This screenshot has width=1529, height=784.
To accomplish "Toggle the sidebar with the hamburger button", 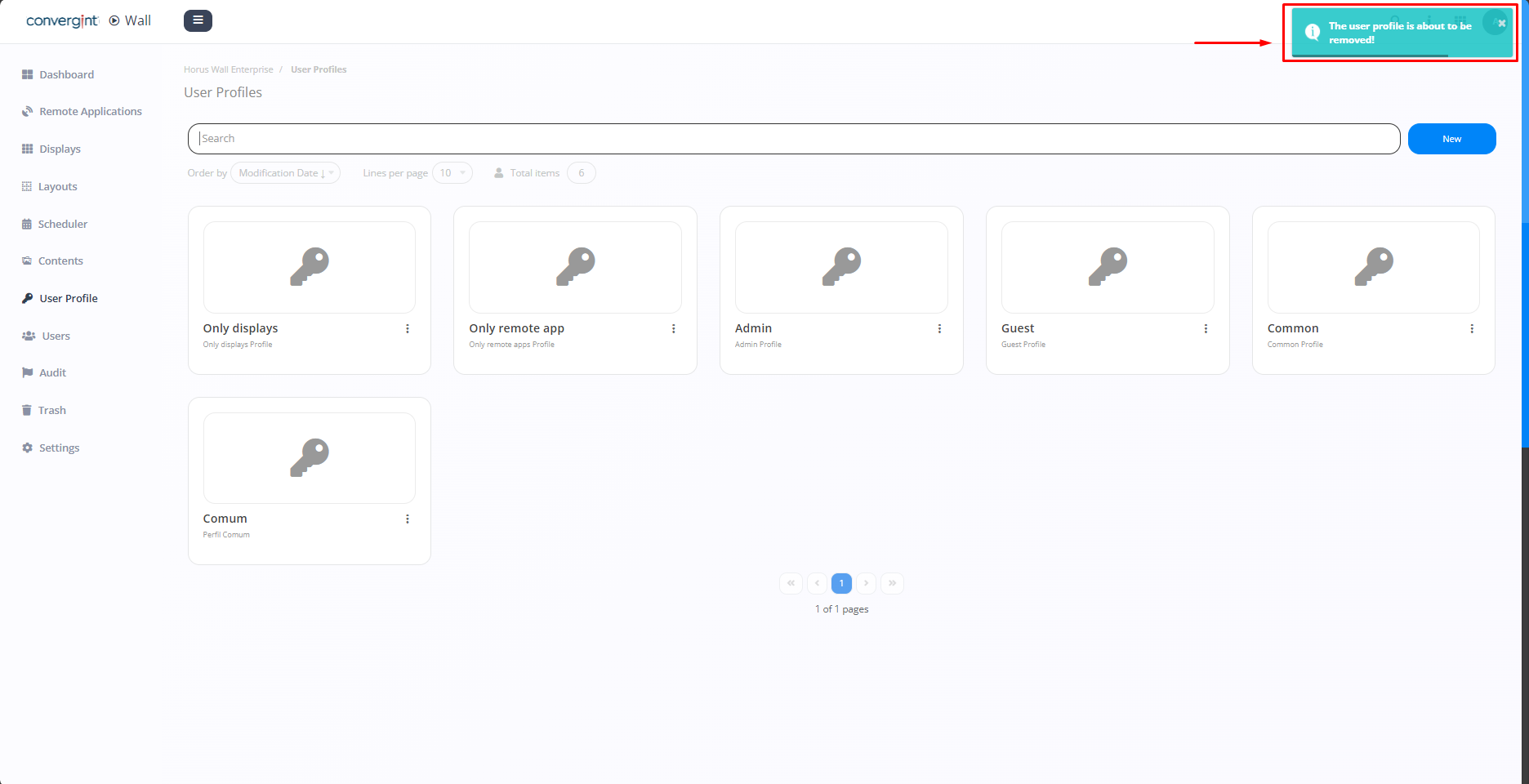I will (x=198, y=20).
